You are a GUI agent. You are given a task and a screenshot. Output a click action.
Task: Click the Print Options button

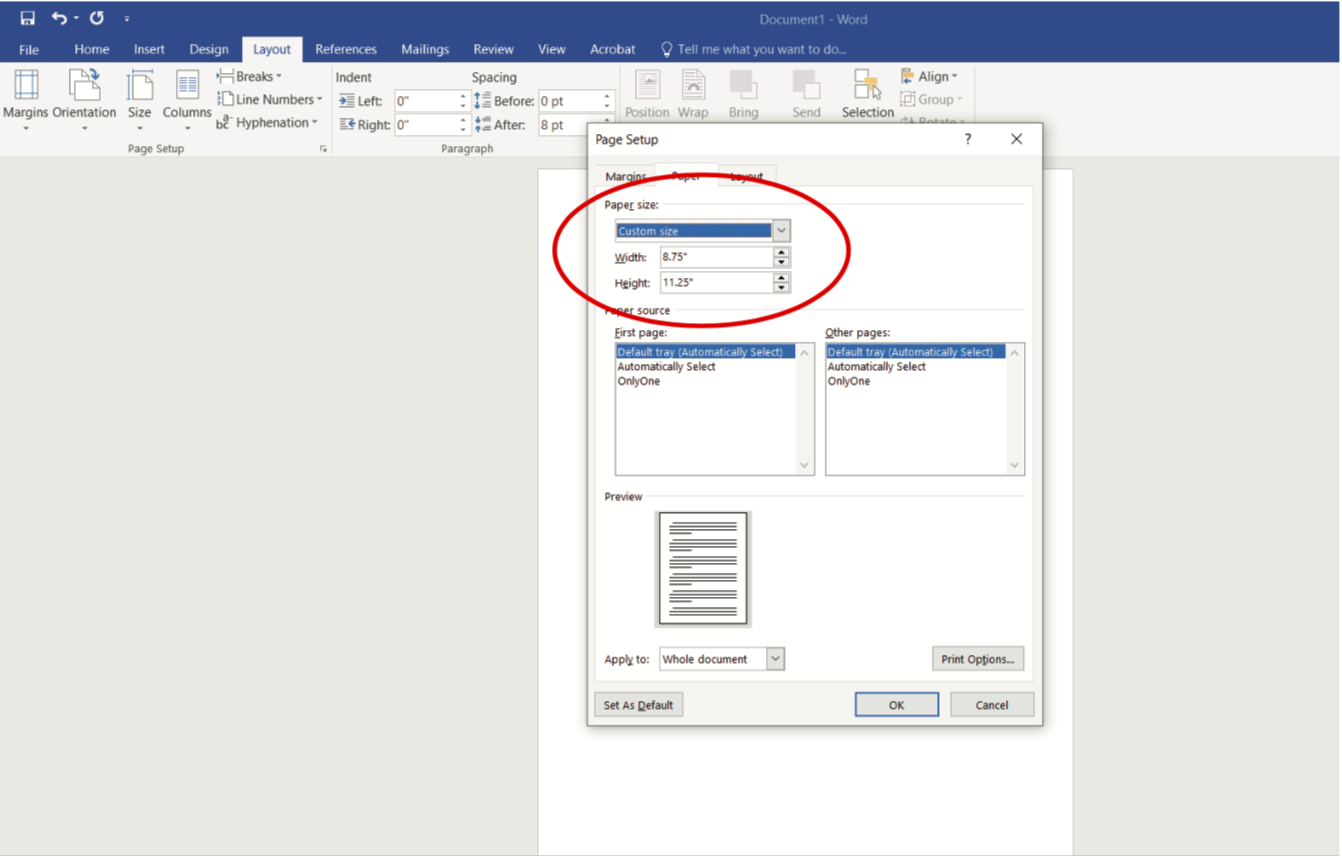pos(977,659)
